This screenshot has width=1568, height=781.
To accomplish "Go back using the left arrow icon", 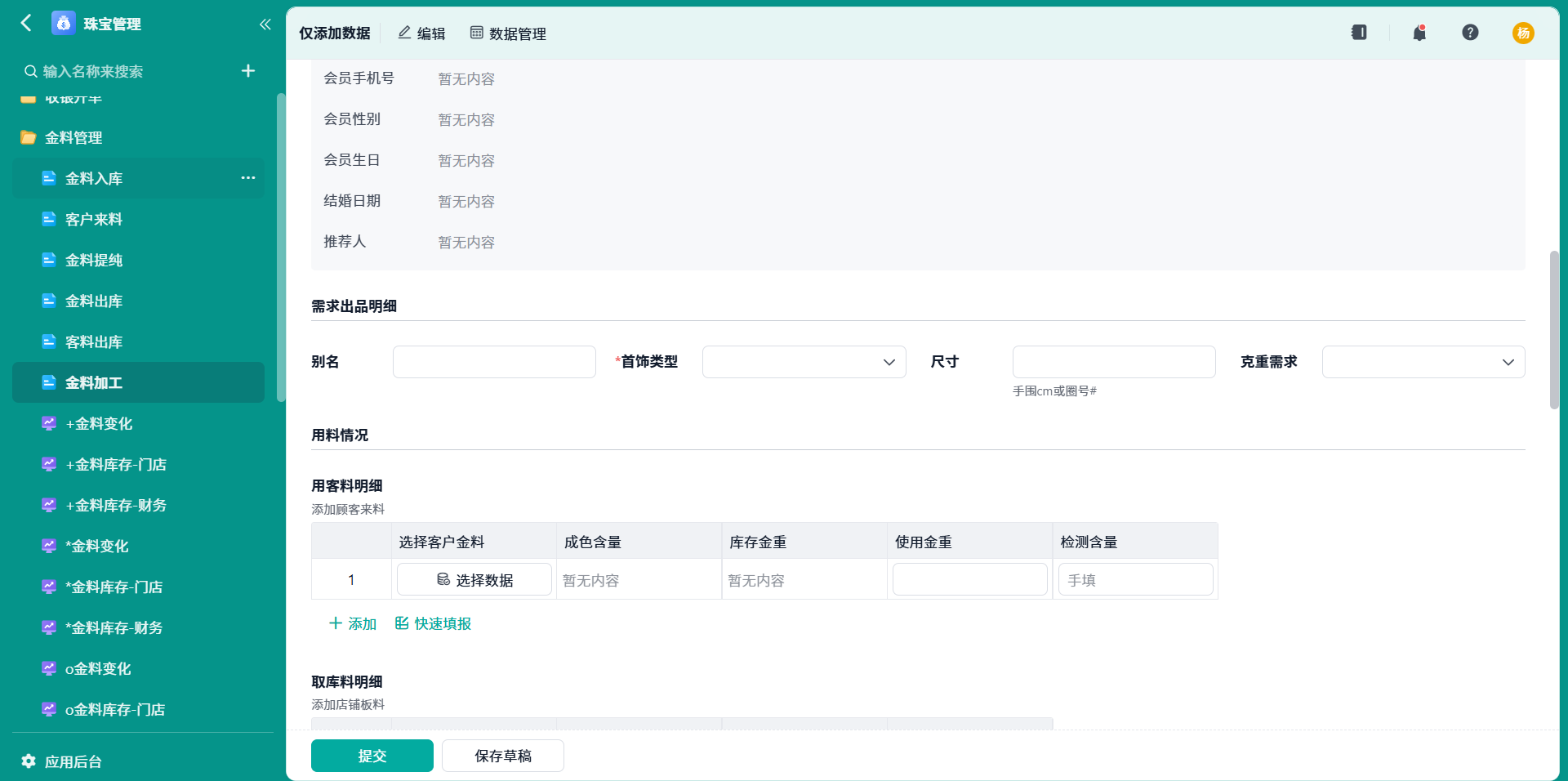I will [x=26, y=23].
